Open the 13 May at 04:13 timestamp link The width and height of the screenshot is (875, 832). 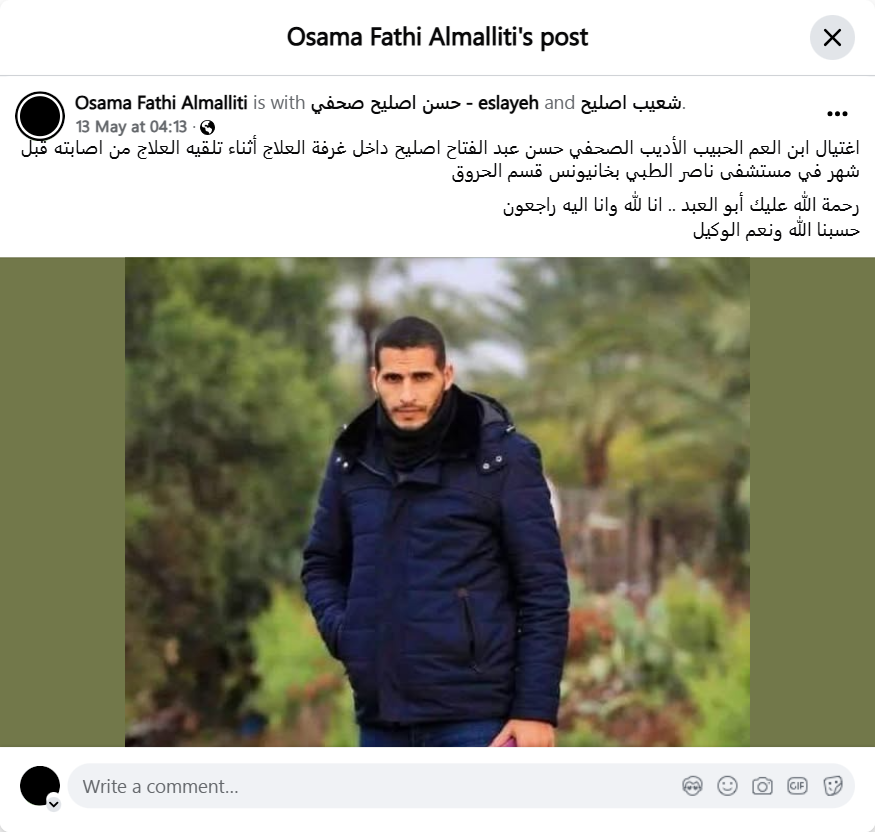point(131,127)
